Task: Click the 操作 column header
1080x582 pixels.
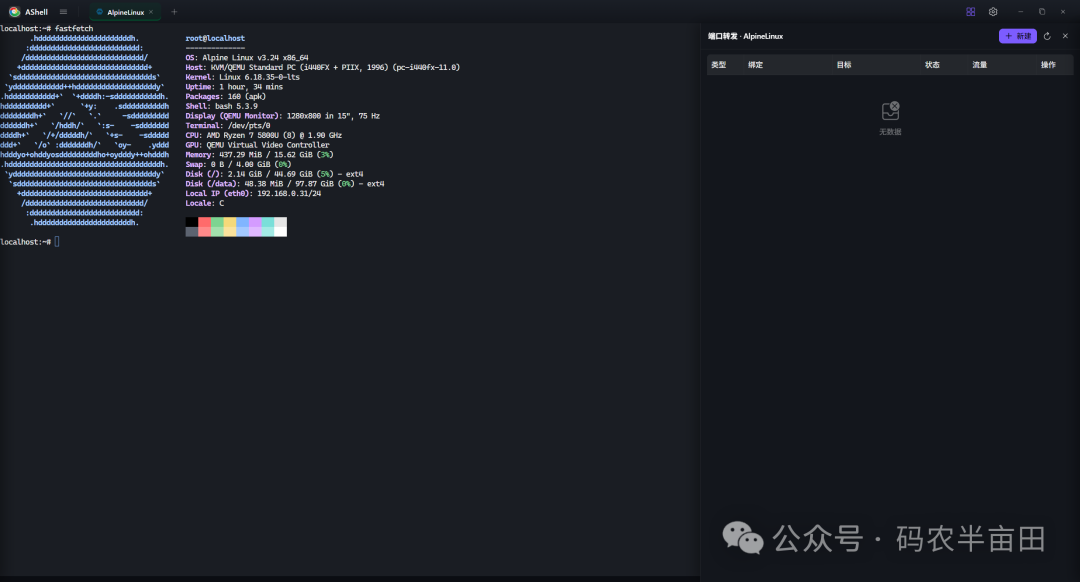Action: (1048, 65)
